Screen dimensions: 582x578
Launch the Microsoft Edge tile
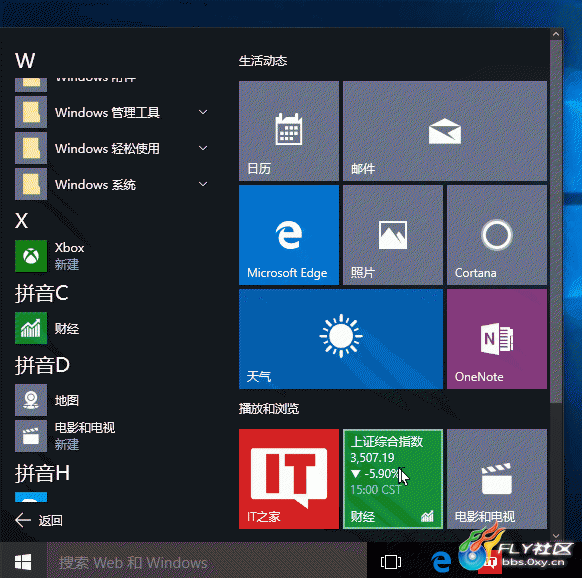tap(289, 235)
